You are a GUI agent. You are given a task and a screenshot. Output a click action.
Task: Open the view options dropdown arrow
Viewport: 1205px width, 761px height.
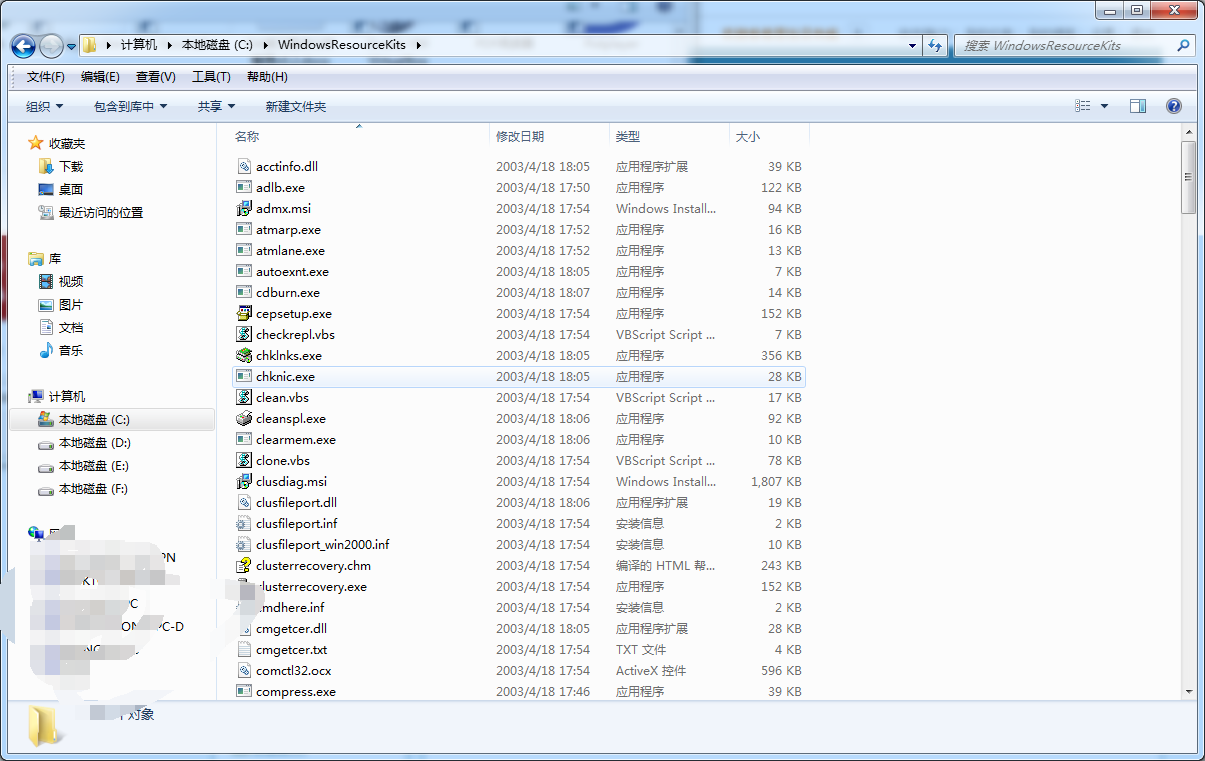point(1104,106)
